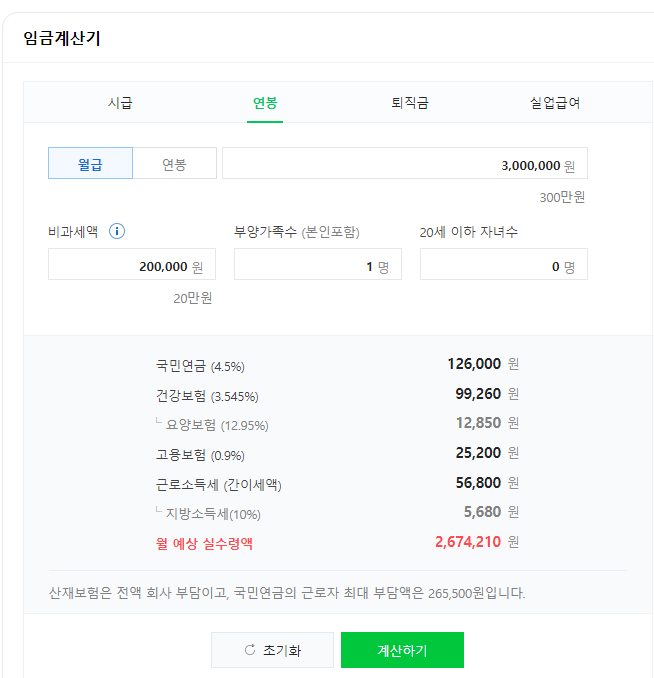The width and height of the screenshot is (654, 678).
Task: Click the 건강보험 amount 99,260
Action: pyautogui.click(x=478, y=394)
